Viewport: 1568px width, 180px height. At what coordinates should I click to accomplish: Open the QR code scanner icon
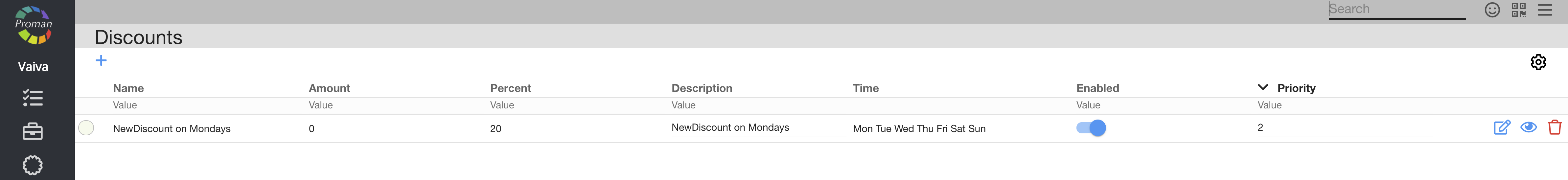(1518, 10)
